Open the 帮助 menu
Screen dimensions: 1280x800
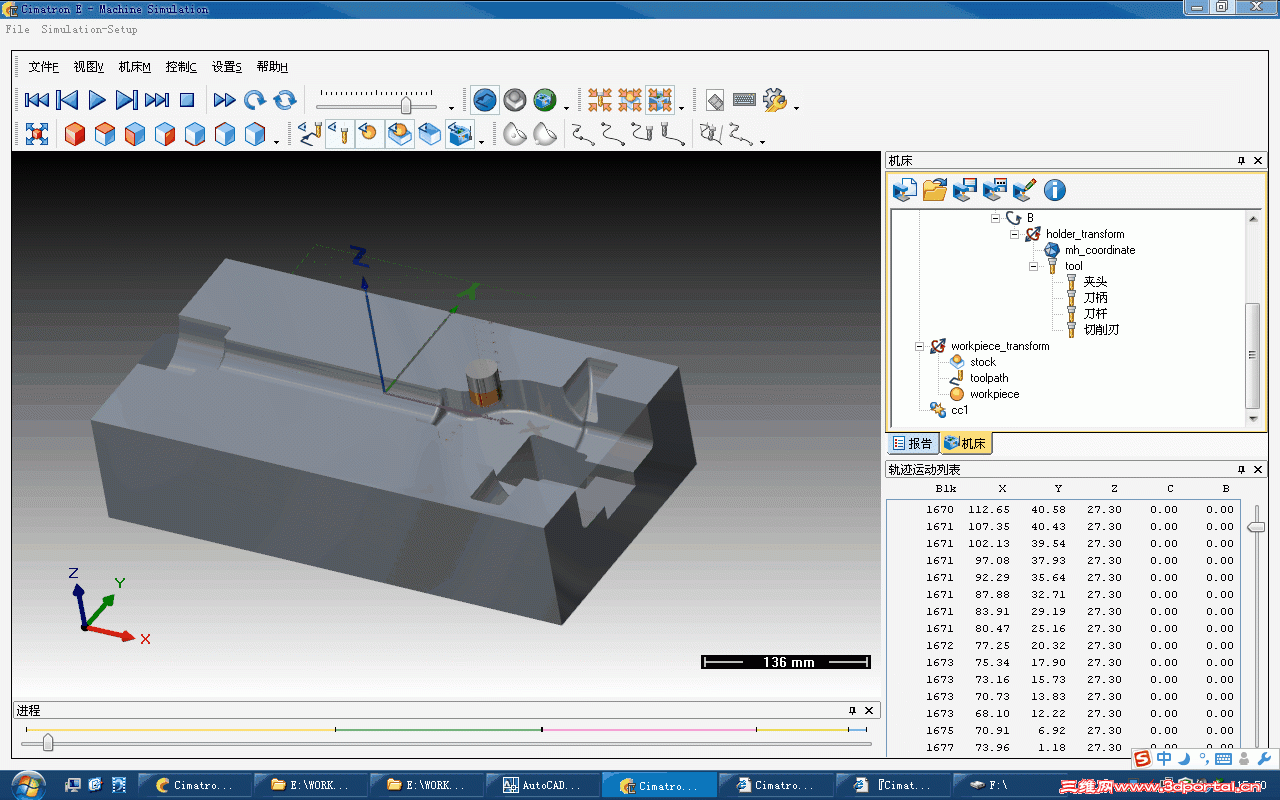(x=272, y=67)
